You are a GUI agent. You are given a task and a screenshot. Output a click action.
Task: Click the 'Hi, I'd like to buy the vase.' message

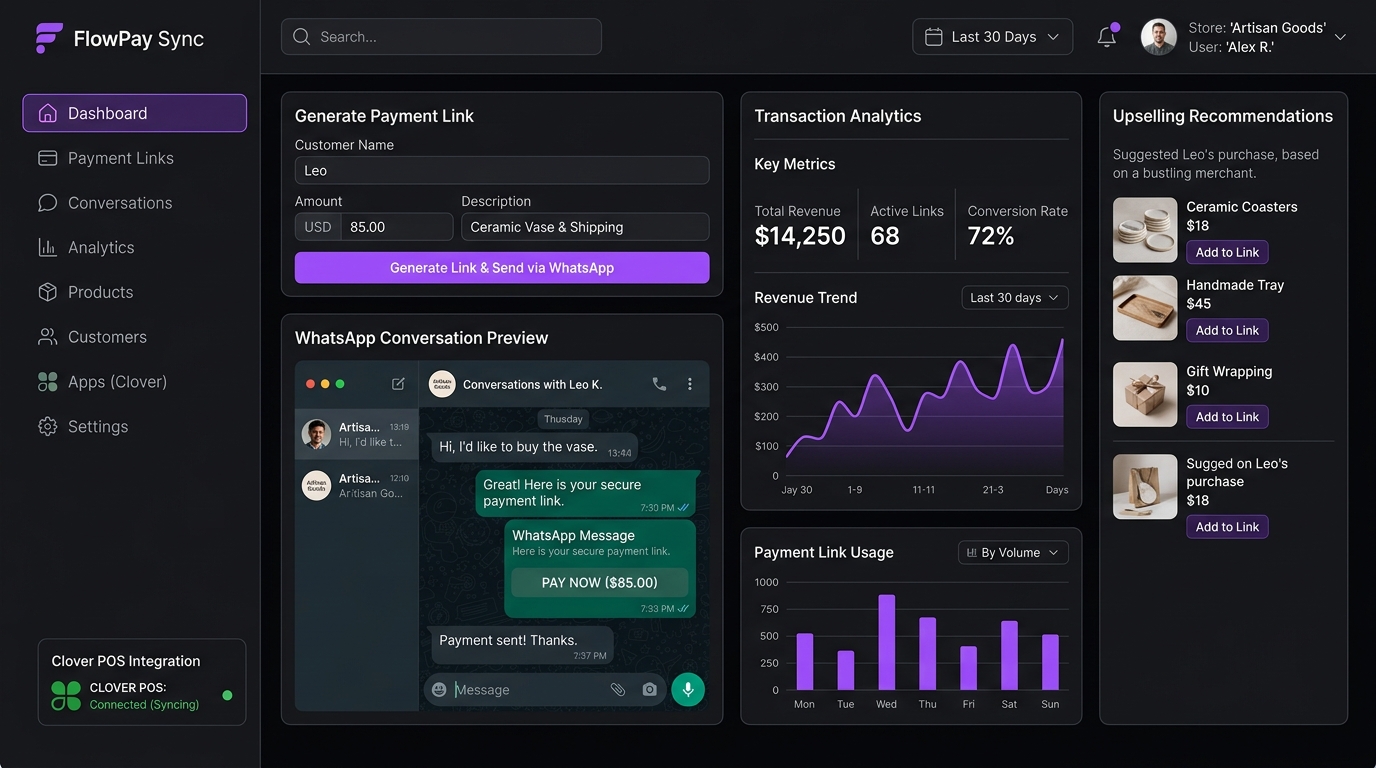(535, 447)
